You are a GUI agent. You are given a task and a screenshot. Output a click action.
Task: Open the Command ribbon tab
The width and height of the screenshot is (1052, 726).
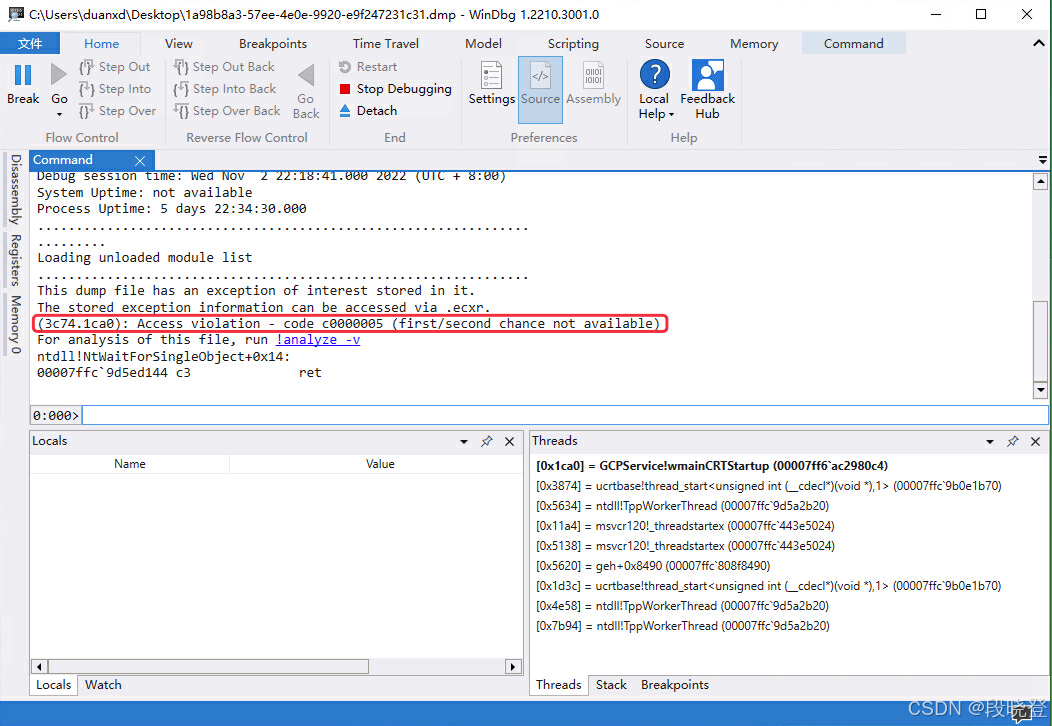853,44
